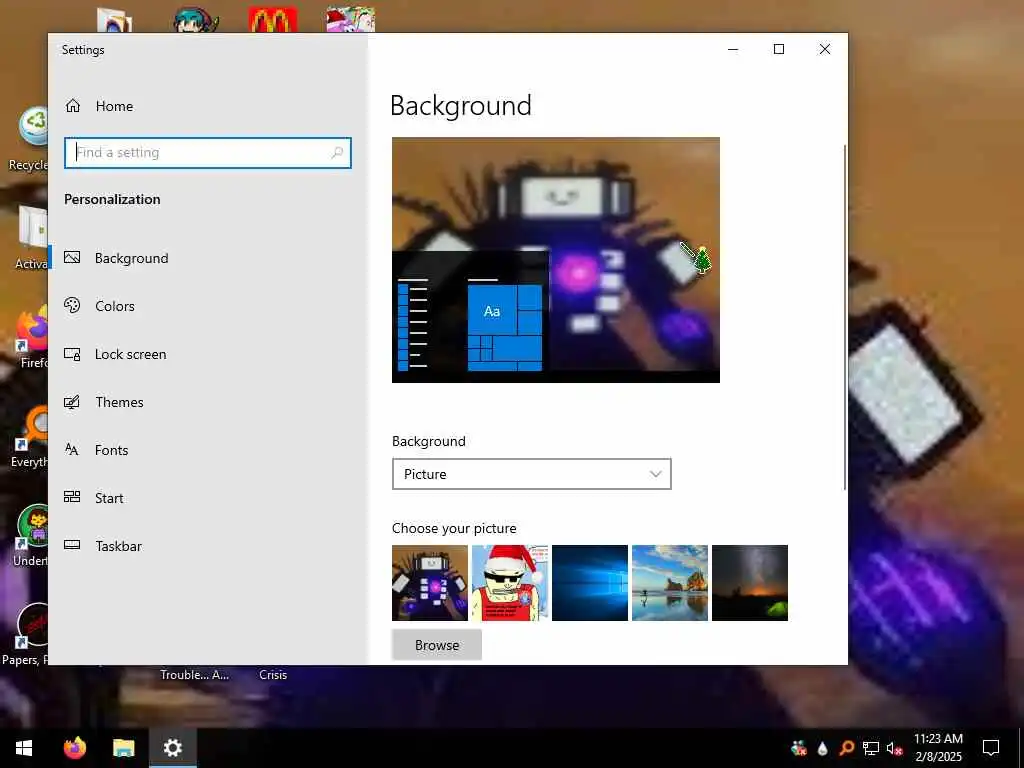Open the Background personalization page

(x=208, y=258)
